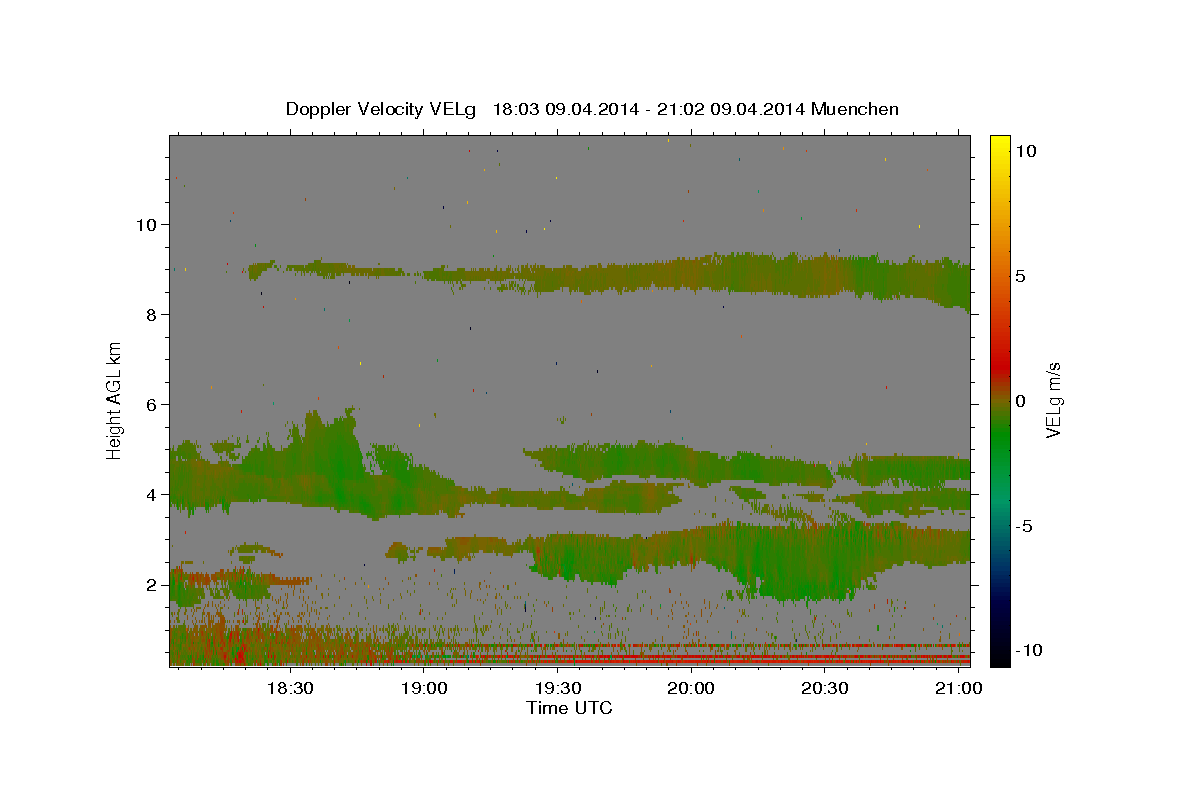
Task: Click the height axis label 4
Action: pyautogui.click(x=152, y=495)
